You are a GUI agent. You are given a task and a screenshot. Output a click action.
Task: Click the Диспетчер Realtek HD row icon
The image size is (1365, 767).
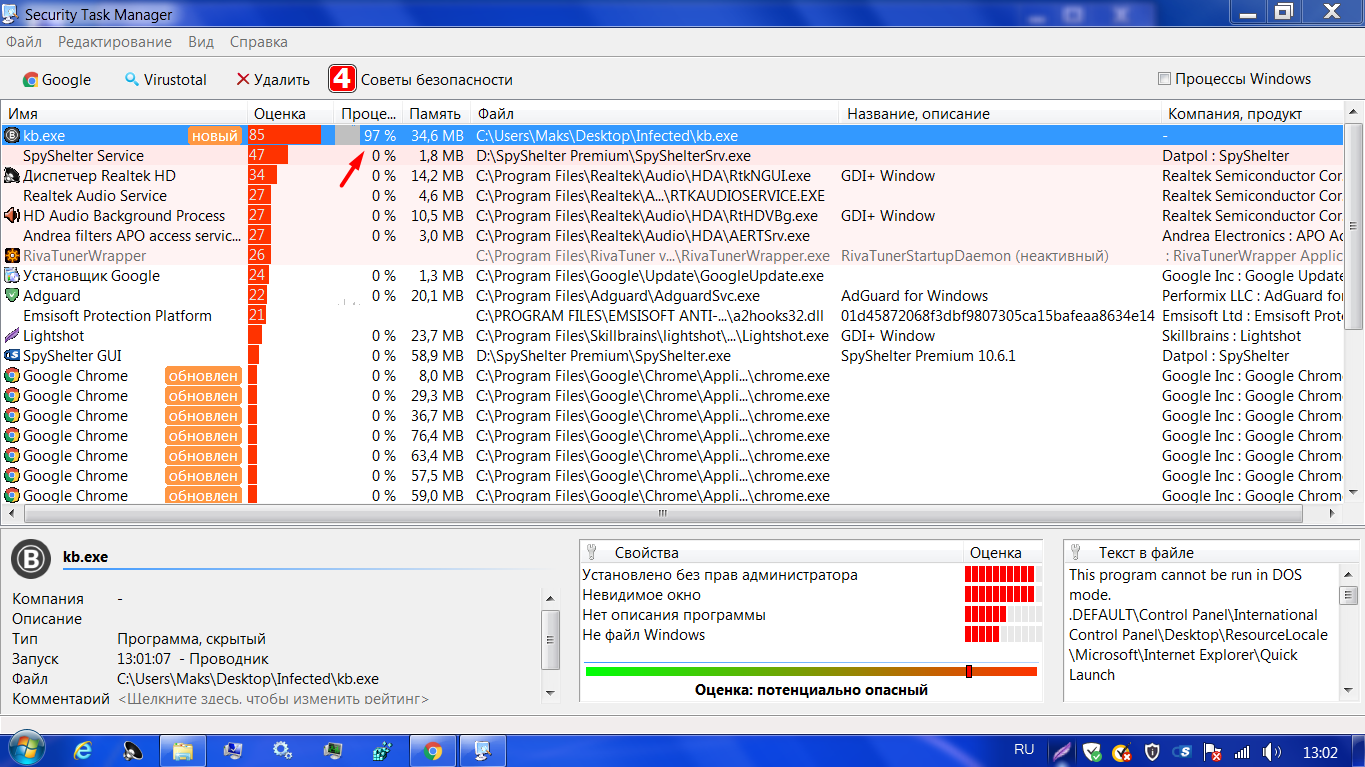[12, 176]
